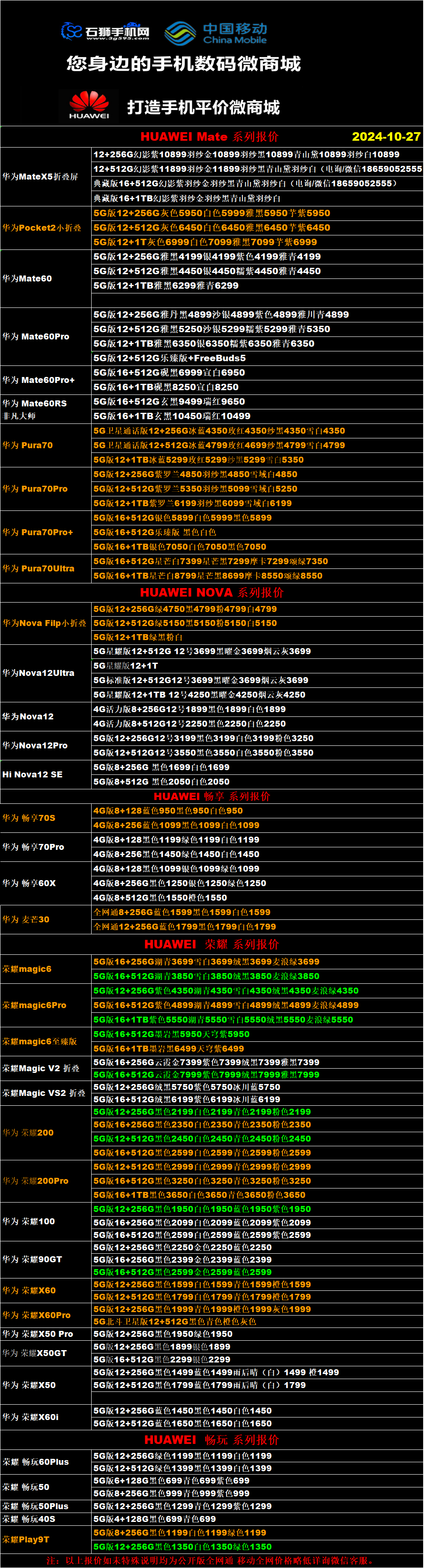Select the 华为 荣耀X50 Pro model cell

click(46, 1334)
